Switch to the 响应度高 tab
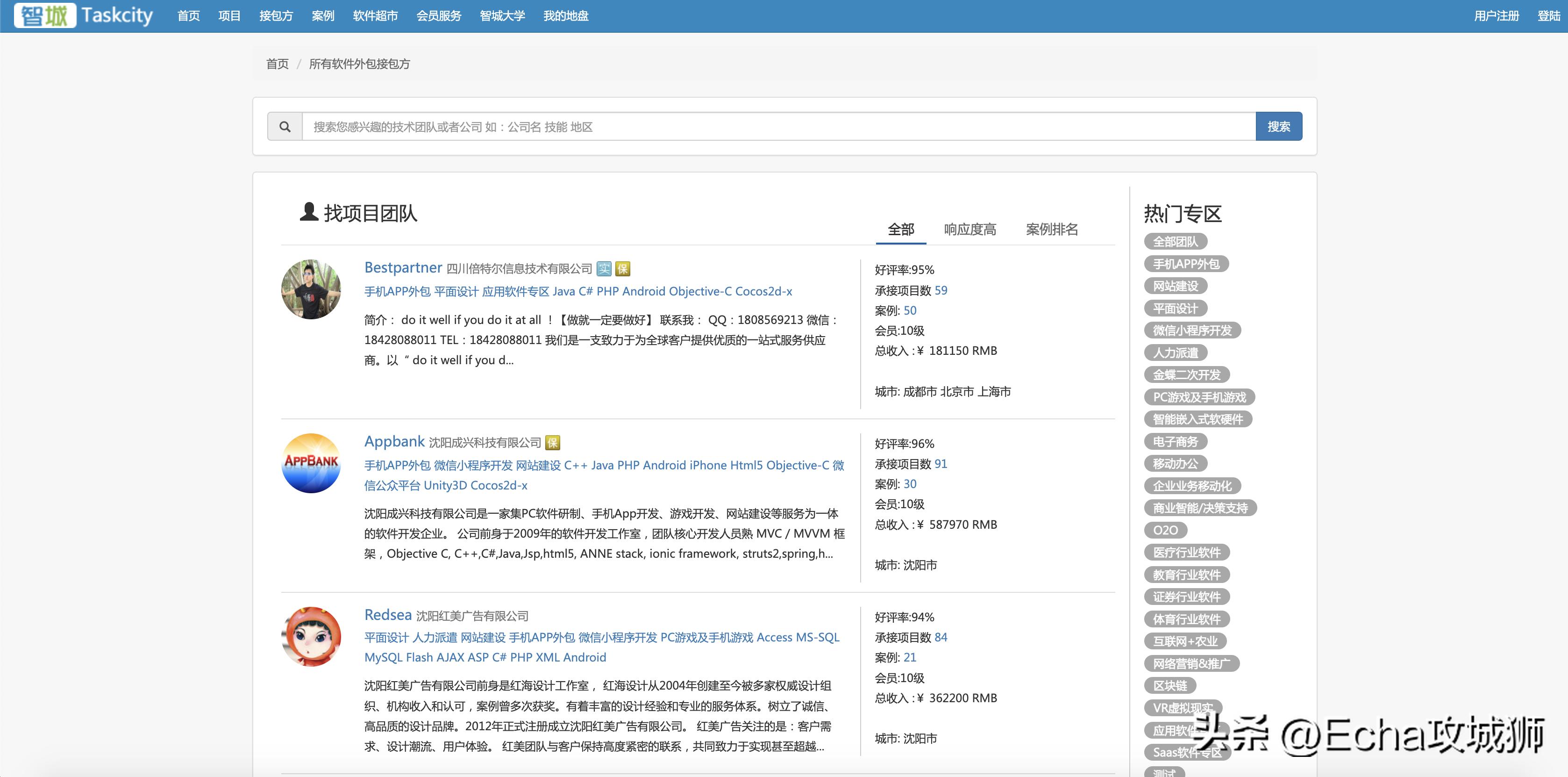Image resolution: width=1568 pixels, height=777 pixels. (x=969, y=230)
